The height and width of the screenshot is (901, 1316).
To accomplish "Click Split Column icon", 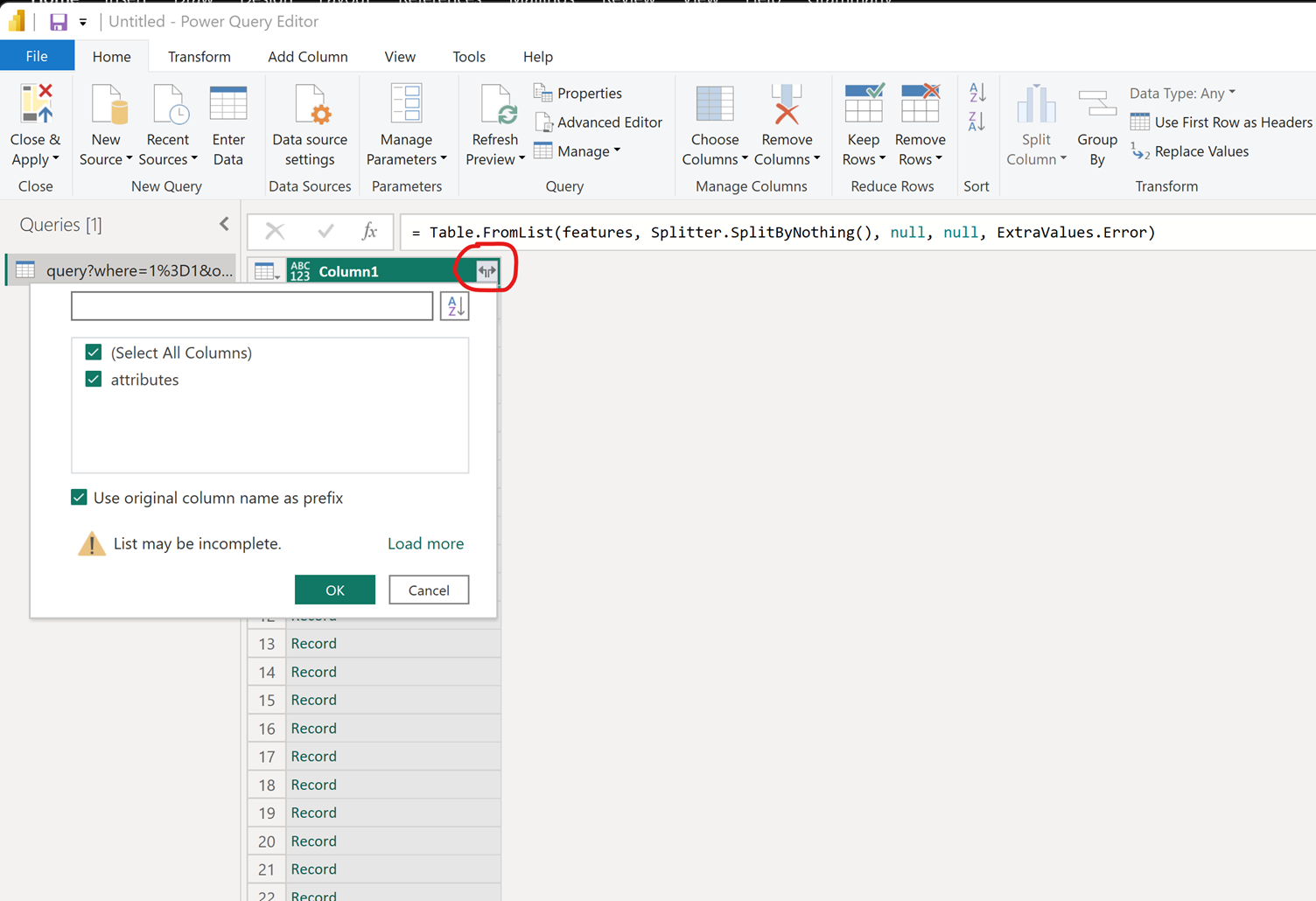I will tap(1036, 105).
